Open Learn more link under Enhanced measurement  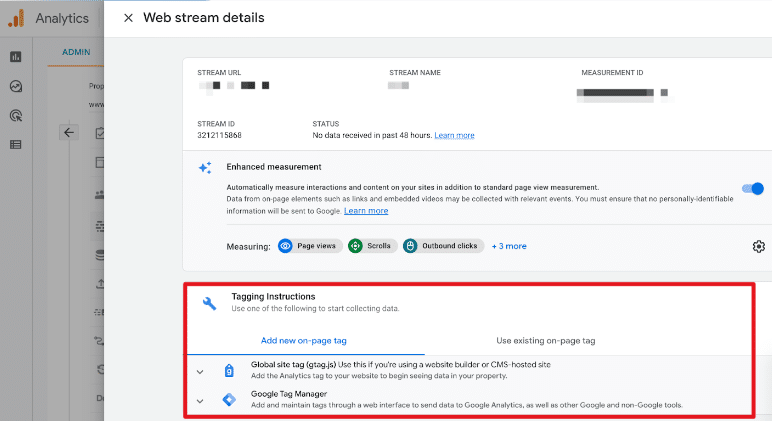tap(366, 211)
